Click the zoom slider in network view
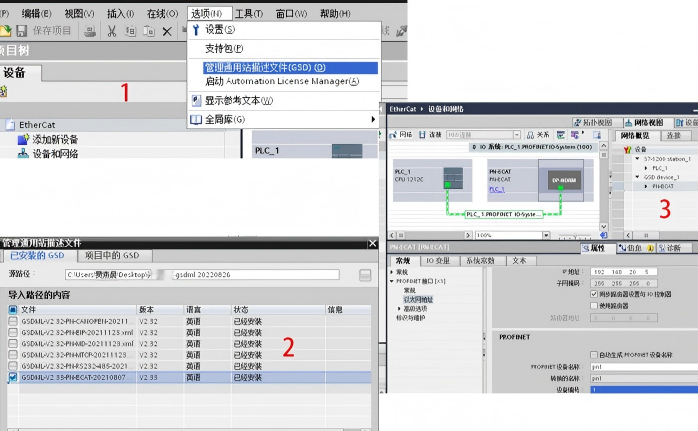Image resolution: width=698 pixels, height=431 pixels. point(575,236)
